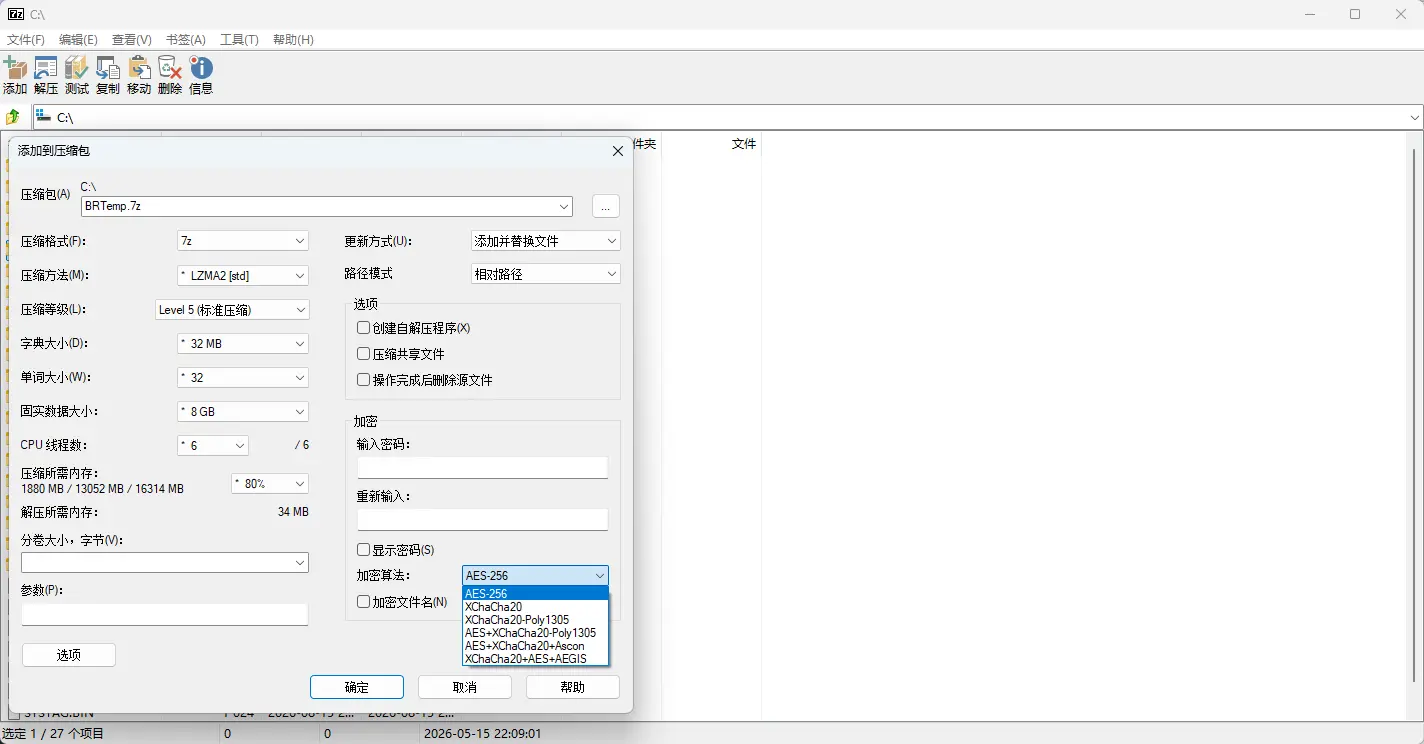Expand the 路径模式 相对路径 dropdown

click(546, 274)
